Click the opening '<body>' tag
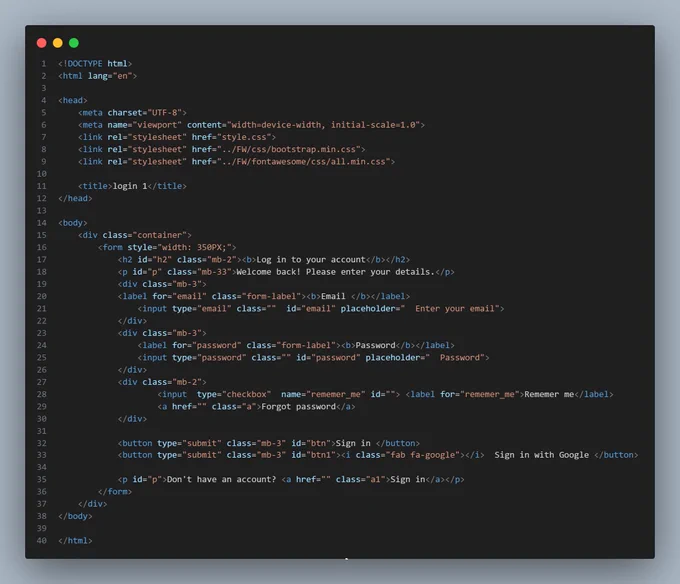Image resolution: width=680 pixels, height=584 pixels. pos(73,223)
